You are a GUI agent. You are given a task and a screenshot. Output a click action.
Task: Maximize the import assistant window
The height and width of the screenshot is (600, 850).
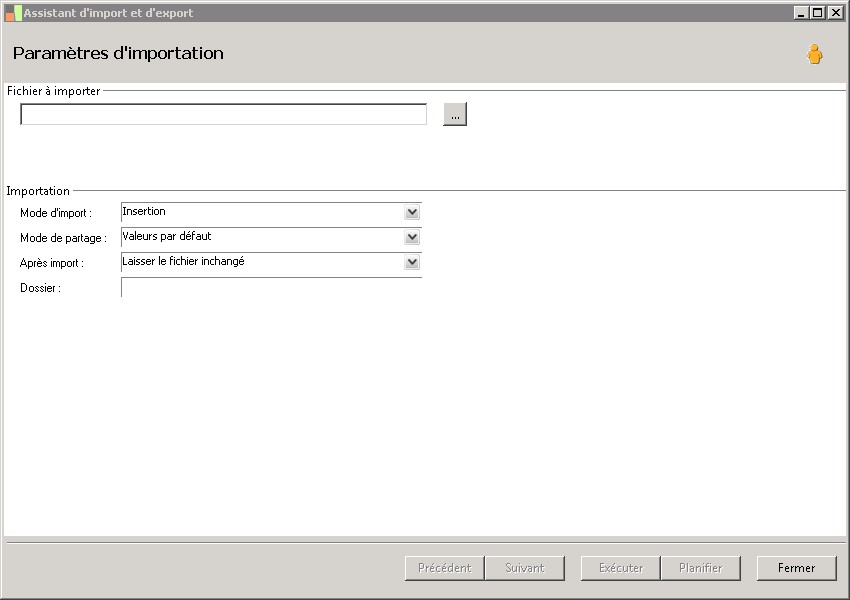click(x=817, y=13)
